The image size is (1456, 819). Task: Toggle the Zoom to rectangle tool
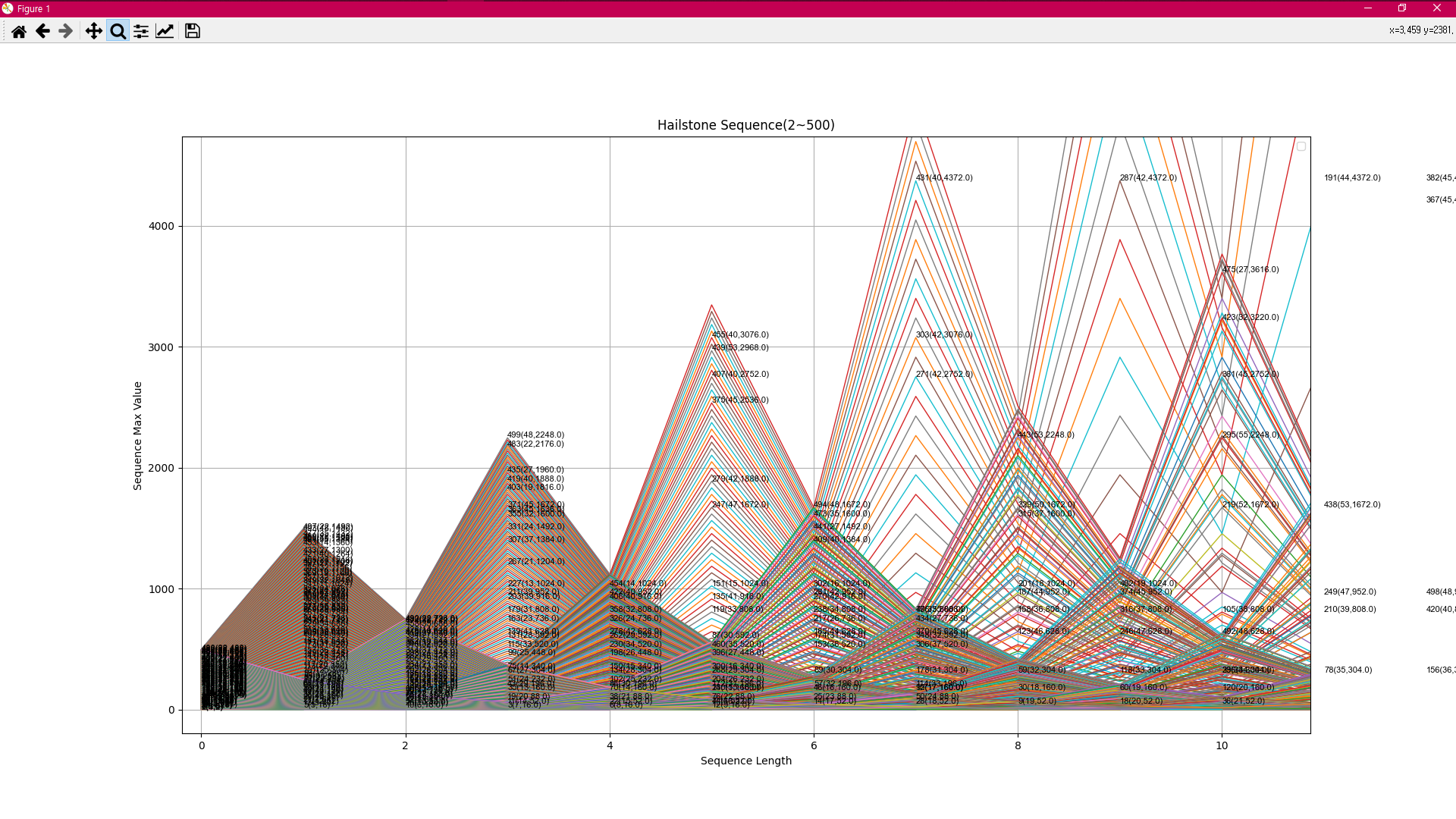[x=118, y=31]
